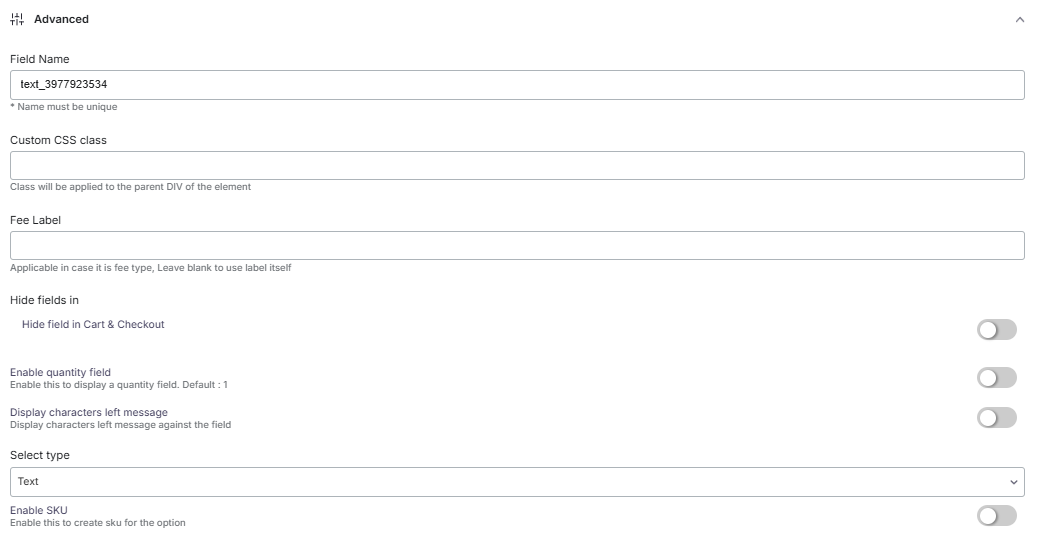Click the "Enable quantity field" label text
The width and height of the screenshot is (1043, 535).
60,372
